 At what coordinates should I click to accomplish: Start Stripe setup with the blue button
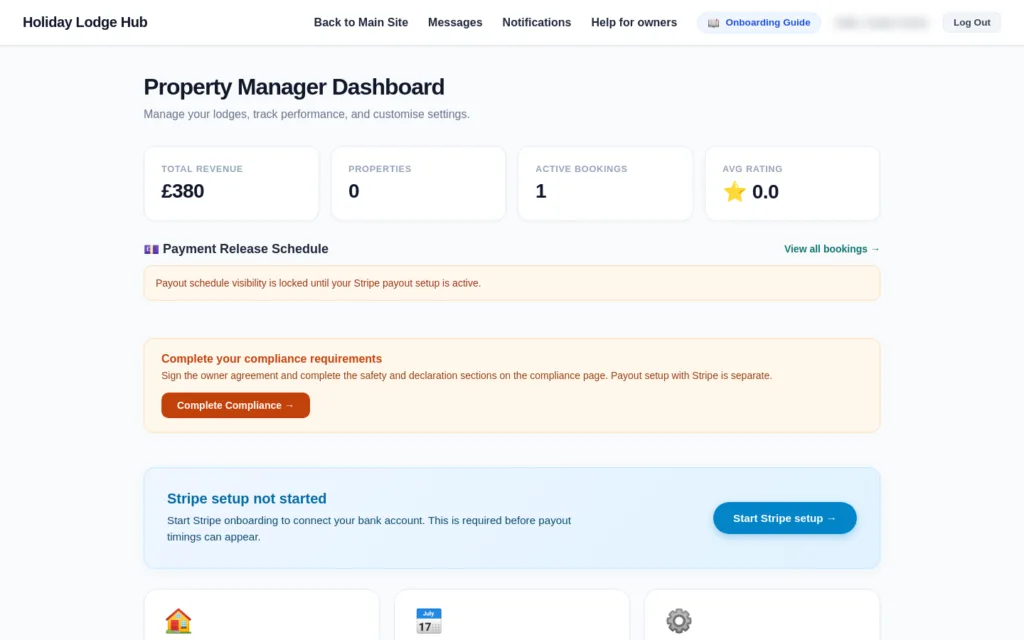point(784,518)
